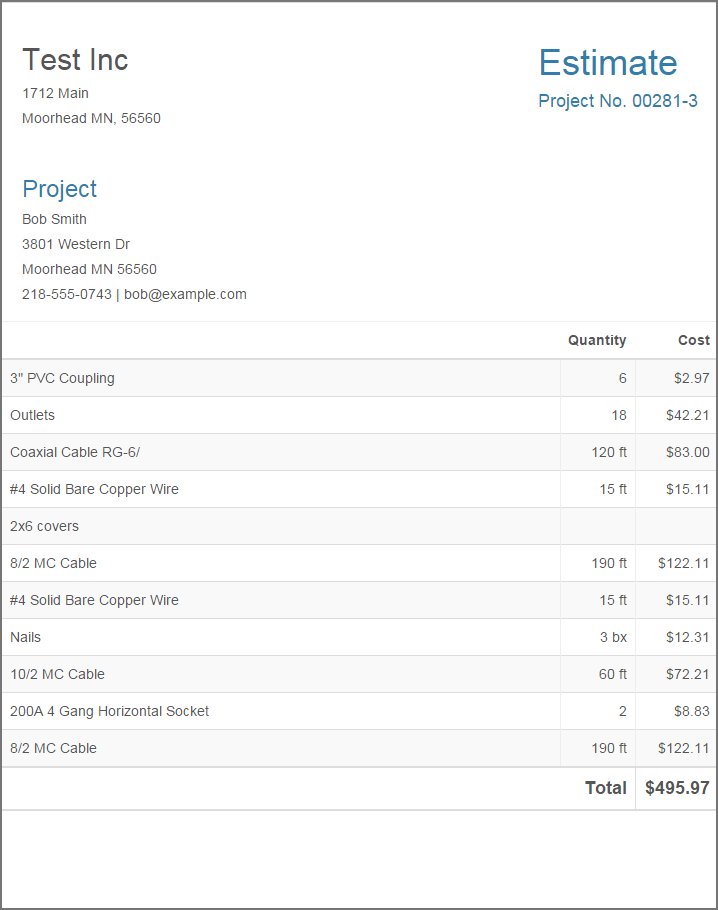Click the Cost column header

694,340
